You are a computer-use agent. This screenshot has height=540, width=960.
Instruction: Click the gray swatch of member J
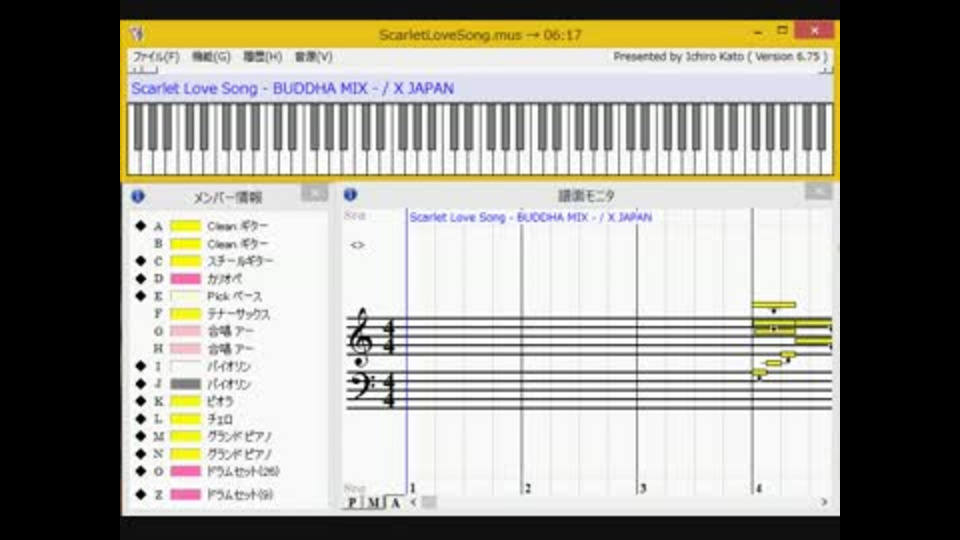coord(186,384)
